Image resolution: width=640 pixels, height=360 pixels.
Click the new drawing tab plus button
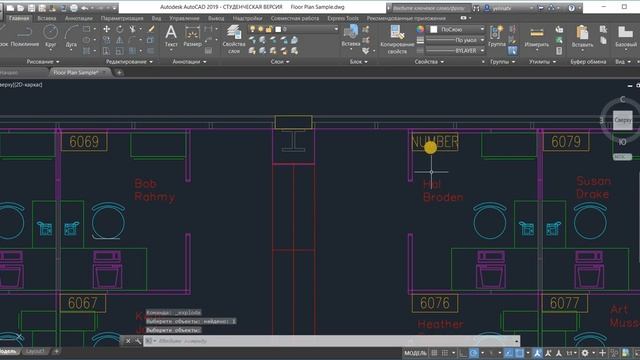point(119,73)
